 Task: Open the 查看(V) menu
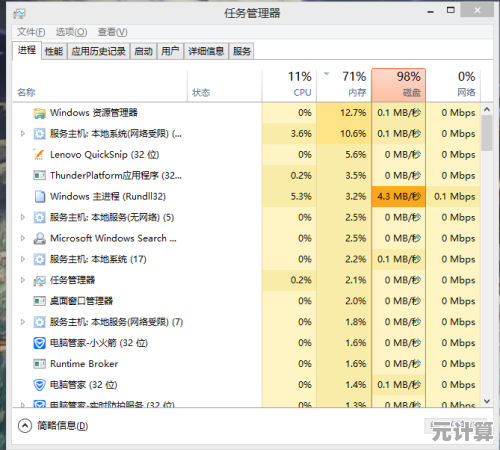(x=112, y=32)
